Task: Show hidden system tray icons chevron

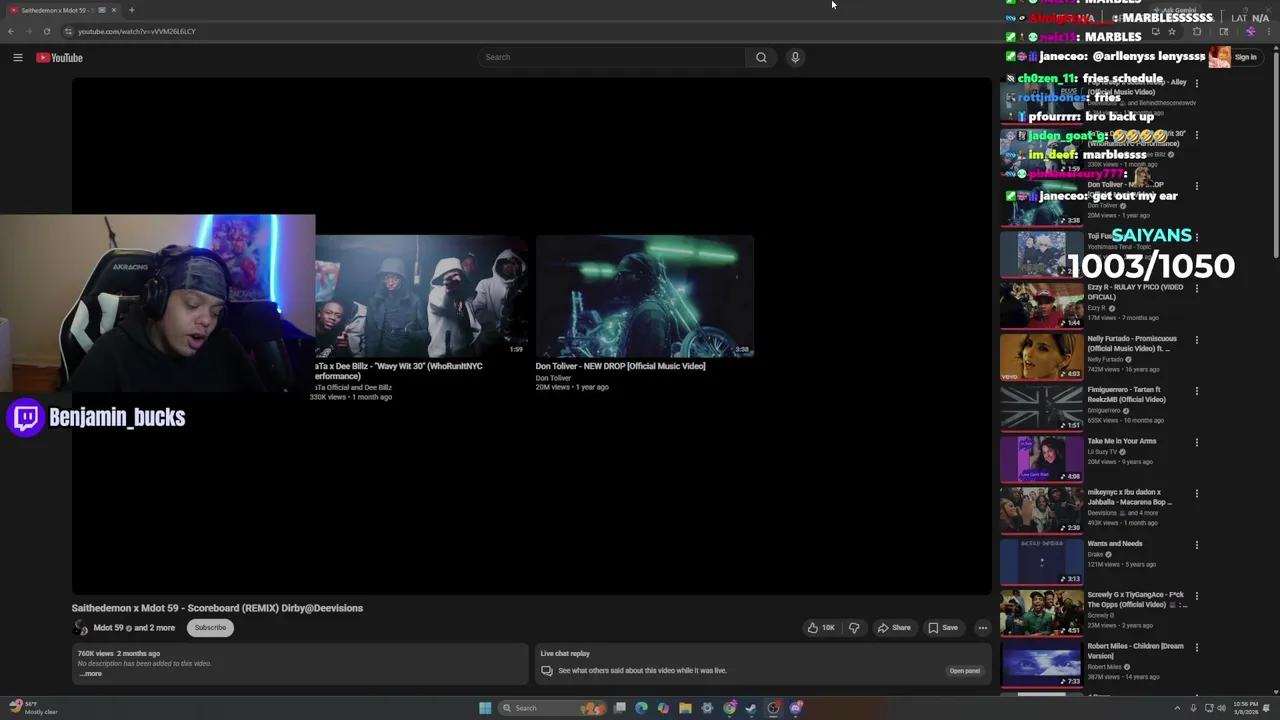Action: coord(1177,708)
